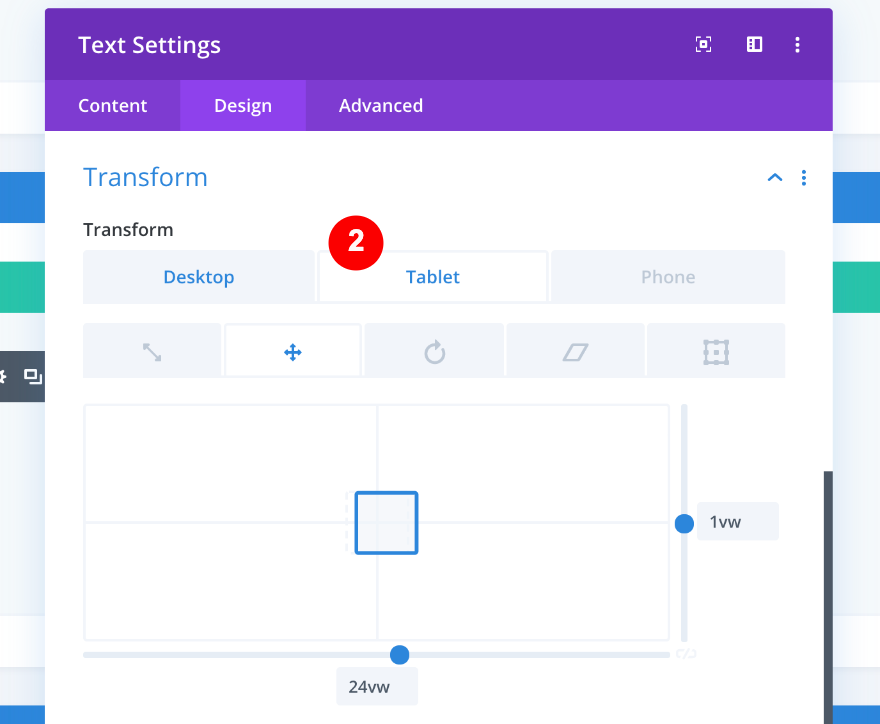Select the Scale transform tool

(x=152, y=350)
